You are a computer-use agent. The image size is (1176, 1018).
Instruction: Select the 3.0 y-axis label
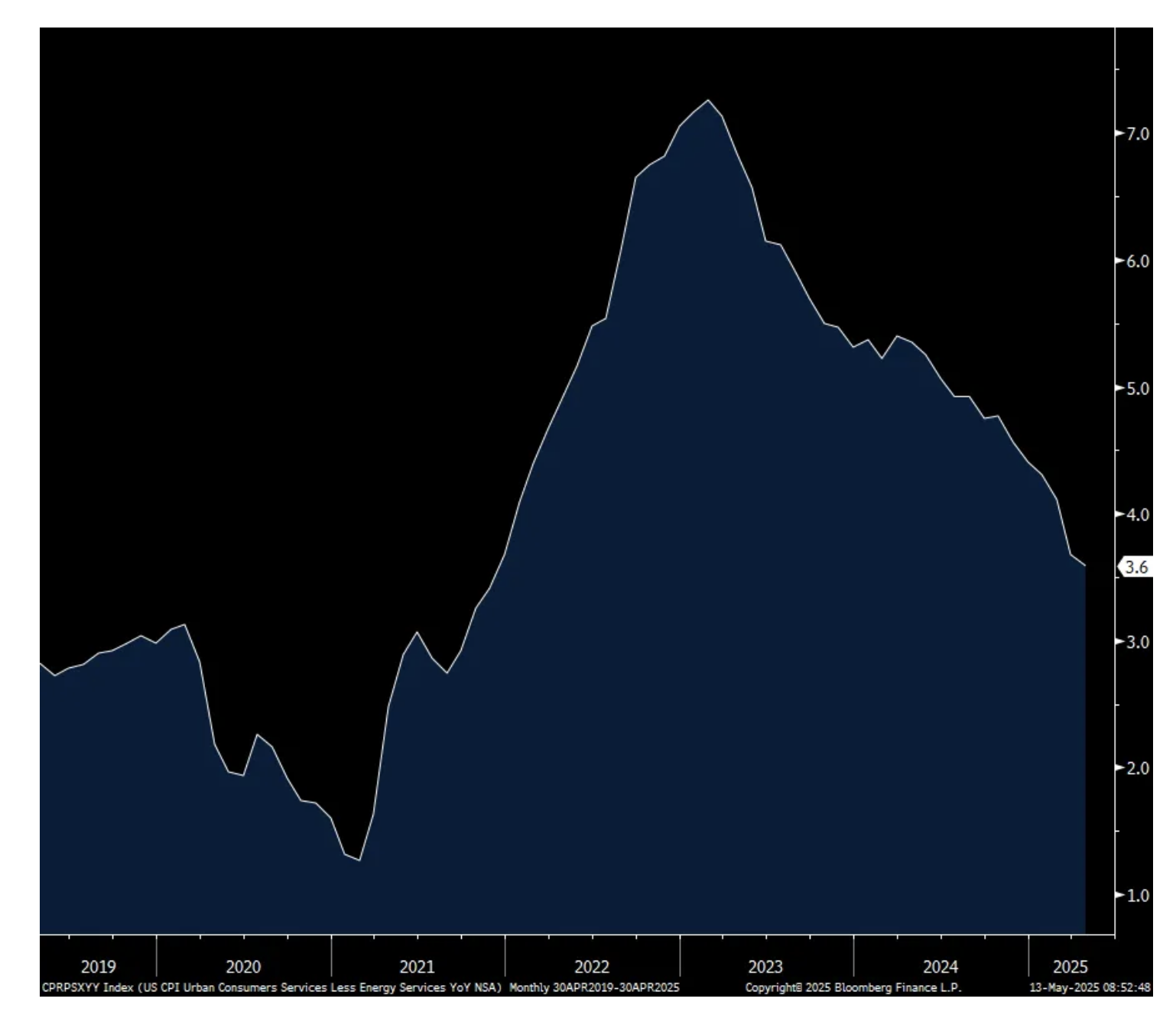click(x=1137, y=641)
